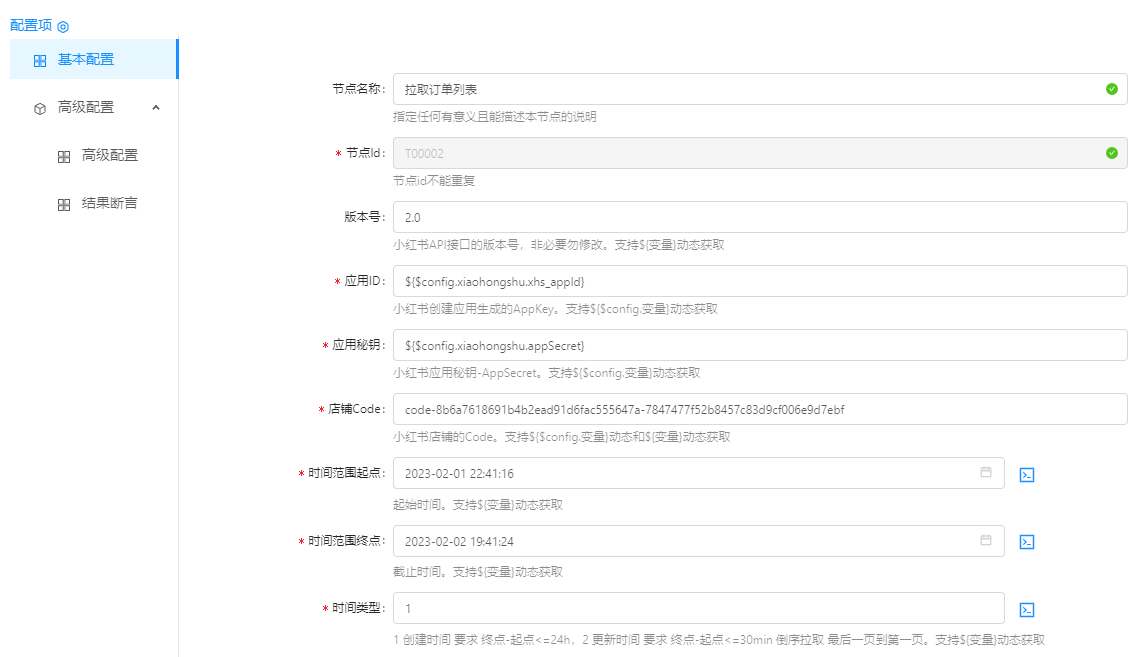Click the 节点名称 input containing 拉取订单列表
1145x657 pixels.
pyautogui.click(x=740, y=89)
